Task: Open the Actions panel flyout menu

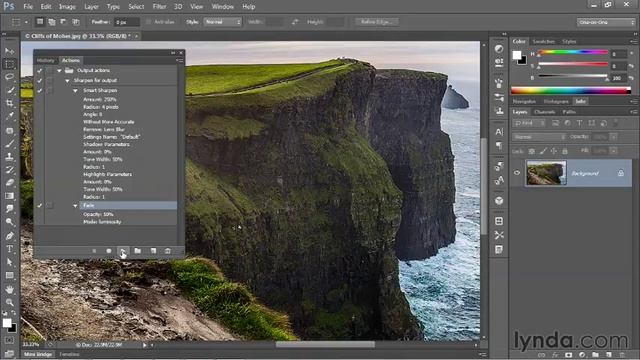Action: tap(179, 60)
